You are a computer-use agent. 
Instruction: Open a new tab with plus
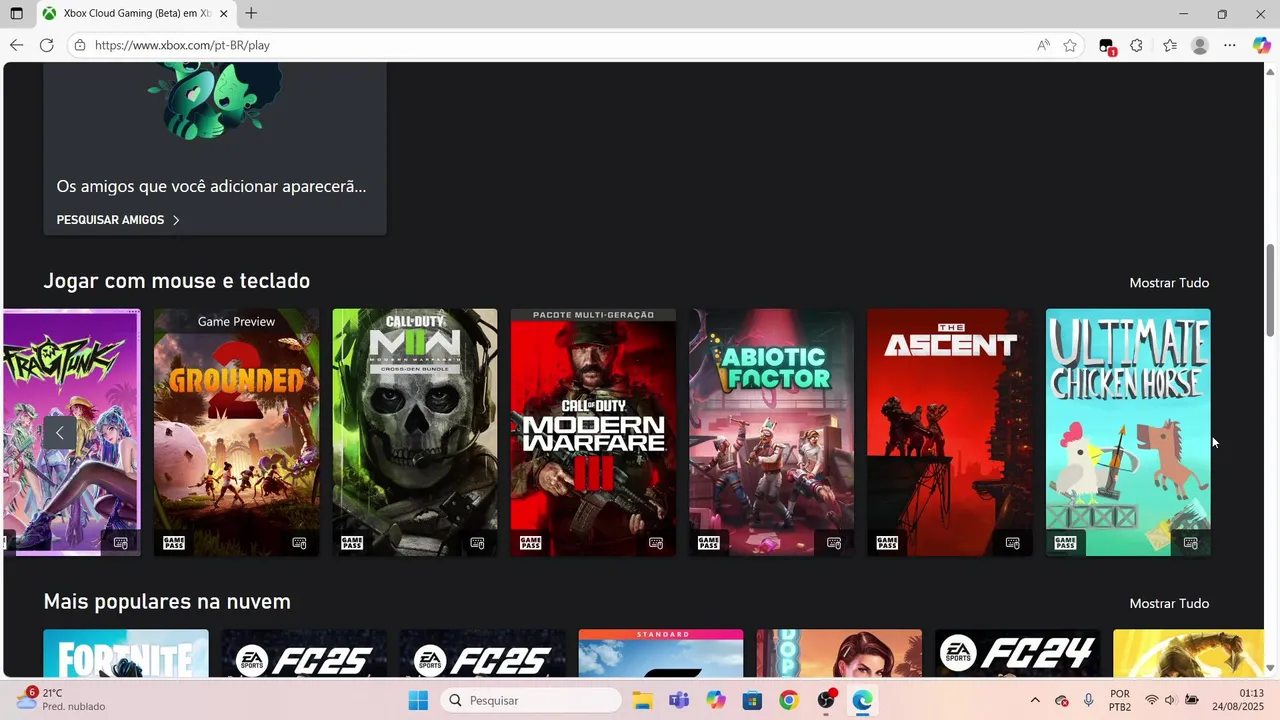click(251, 13)
